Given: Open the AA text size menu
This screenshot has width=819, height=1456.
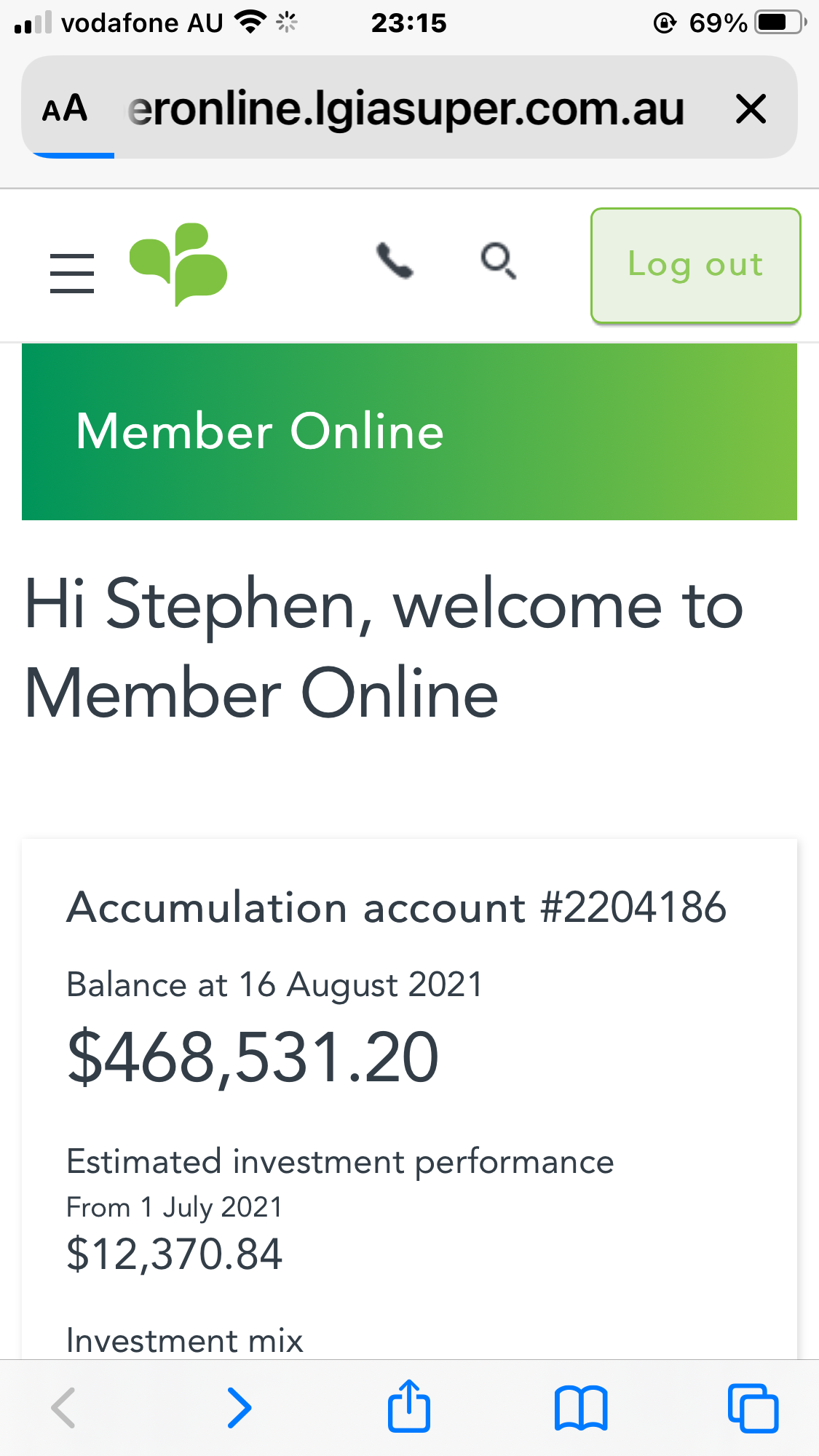Looking at the screenshot, I should click(65, 109).
